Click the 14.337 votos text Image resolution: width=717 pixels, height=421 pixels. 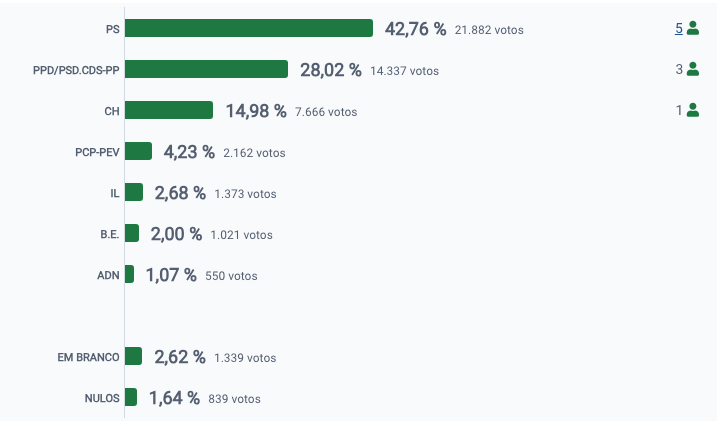point(404,71)
